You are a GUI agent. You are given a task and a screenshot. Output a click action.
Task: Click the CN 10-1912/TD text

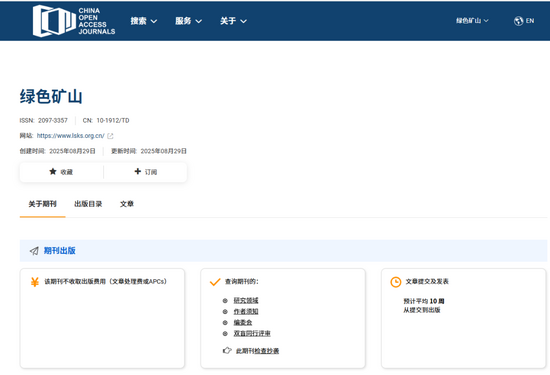(x=106, y=120)
